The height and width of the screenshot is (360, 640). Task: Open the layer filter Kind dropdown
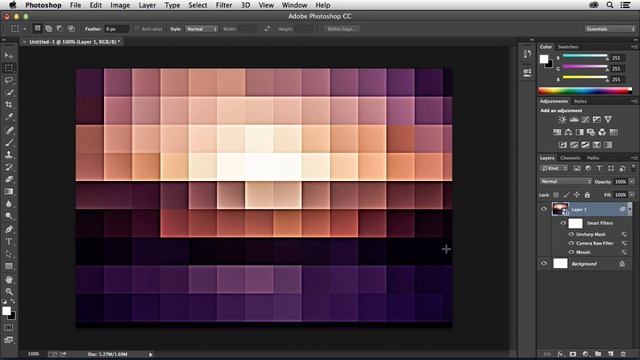pos(554,168)
